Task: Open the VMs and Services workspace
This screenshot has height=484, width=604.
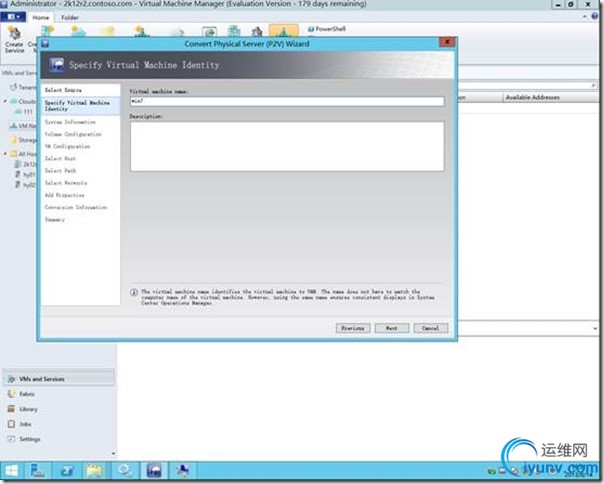Action: tap(59, 379)
